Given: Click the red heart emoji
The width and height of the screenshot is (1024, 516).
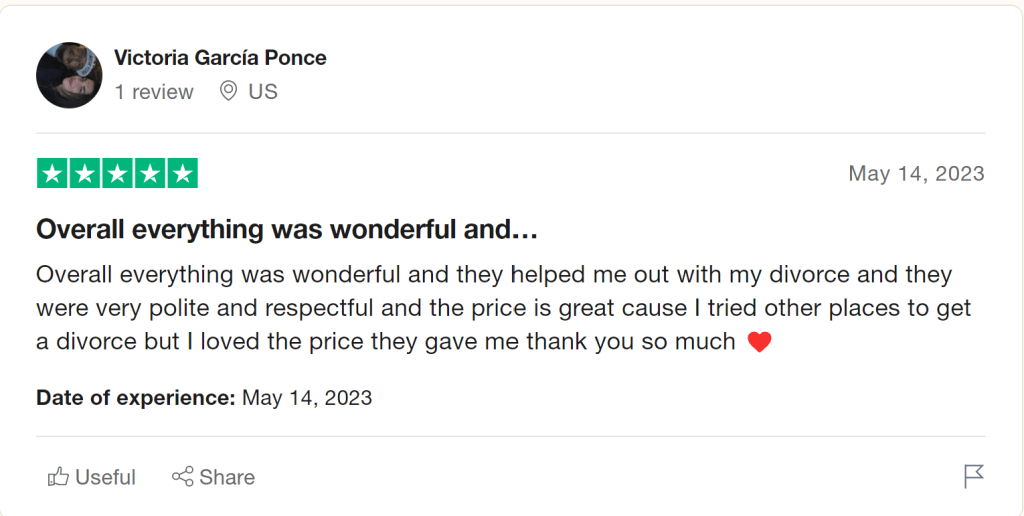Looking at the screenshot, I should (760, 342).
